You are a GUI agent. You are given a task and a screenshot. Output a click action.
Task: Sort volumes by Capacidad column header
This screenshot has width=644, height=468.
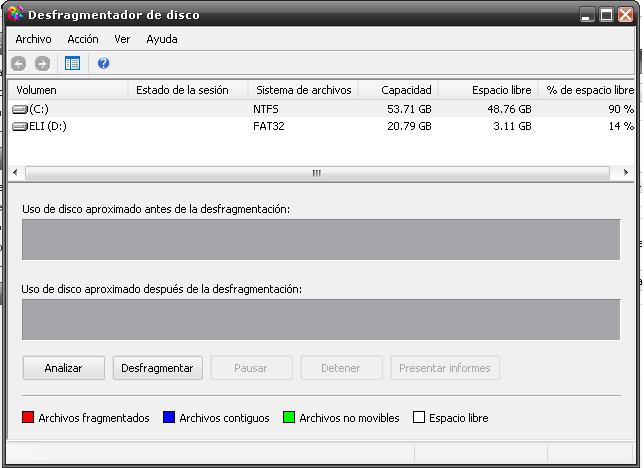[x=398, y=90]
